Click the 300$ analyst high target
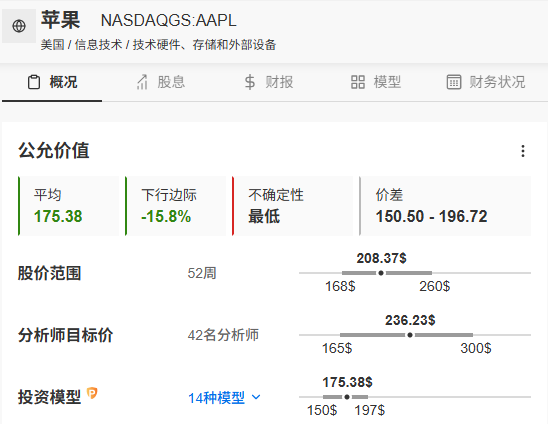548x424 pixels. [476, 348]
